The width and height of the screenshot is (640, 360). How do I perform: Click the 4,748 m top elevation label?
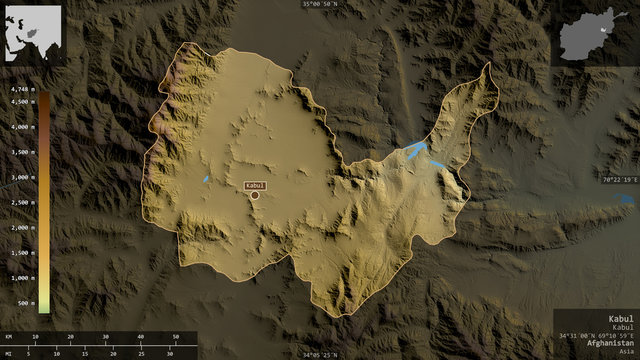point(23,89)
